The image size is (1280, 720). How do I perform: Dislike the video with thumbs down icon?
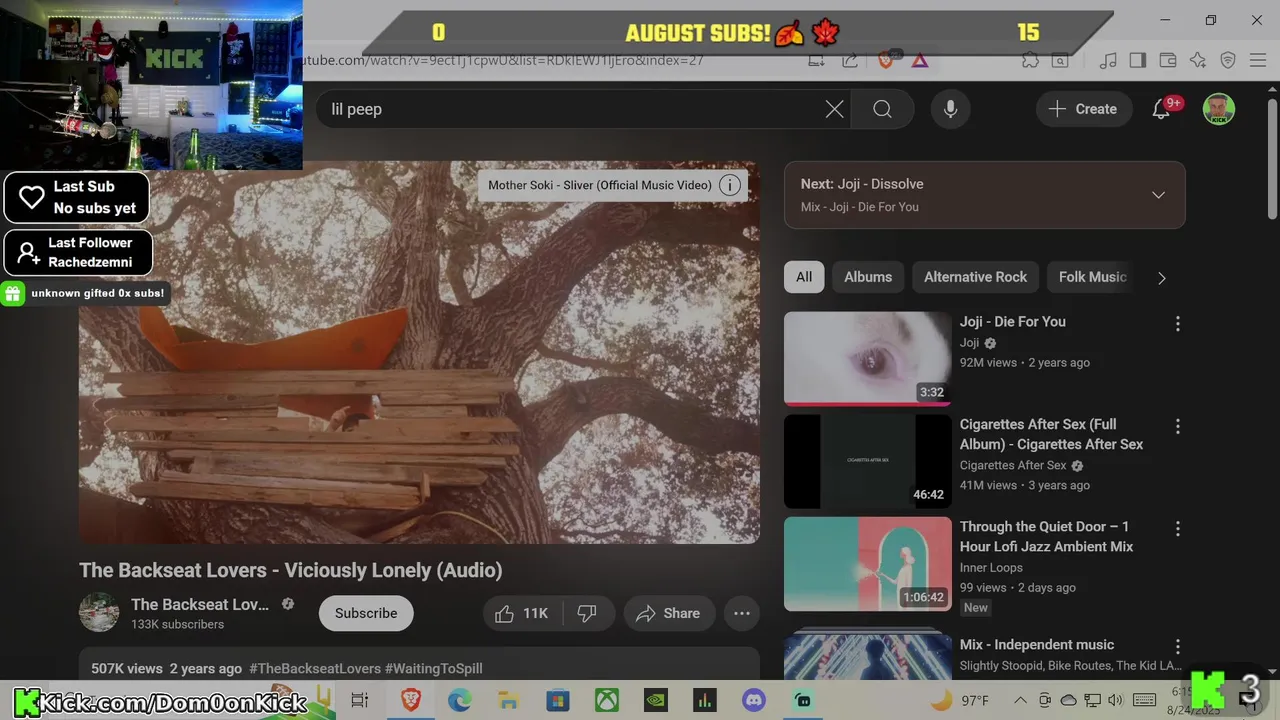587,613
